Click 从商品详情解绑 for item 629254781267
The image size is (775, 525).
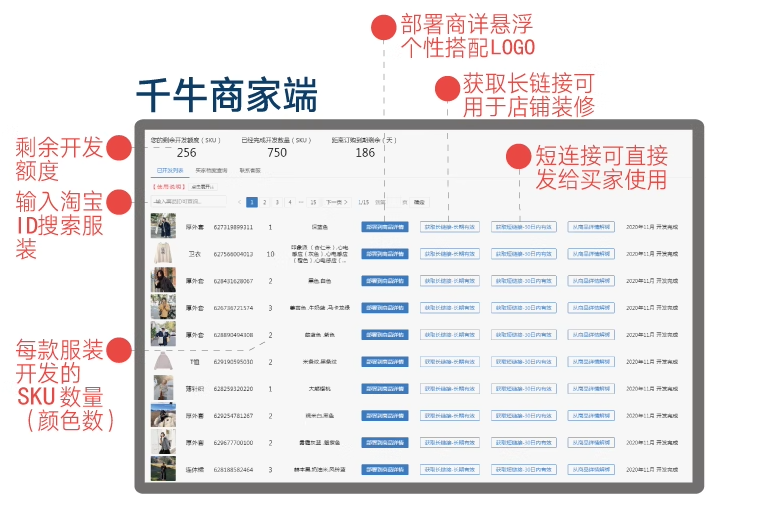pos(591,416)
